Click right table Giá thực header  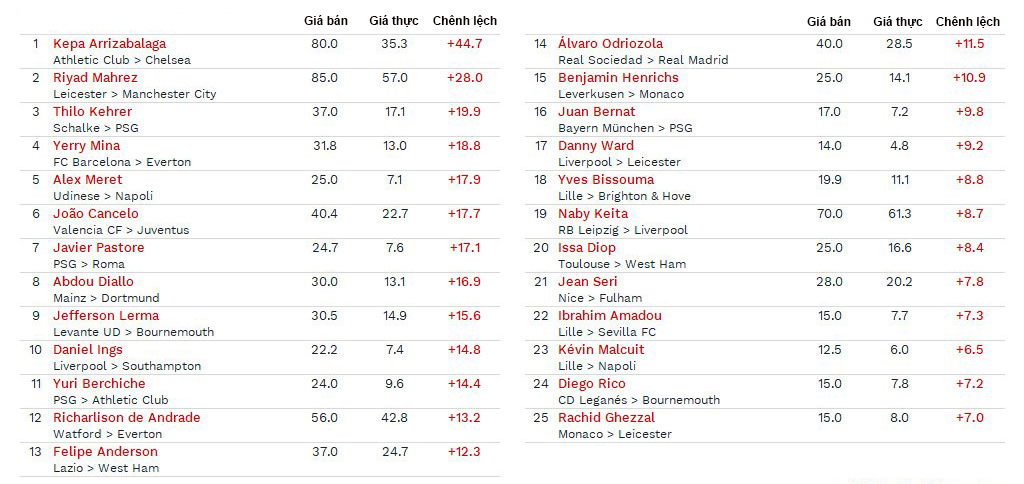[x=898, y=22]
